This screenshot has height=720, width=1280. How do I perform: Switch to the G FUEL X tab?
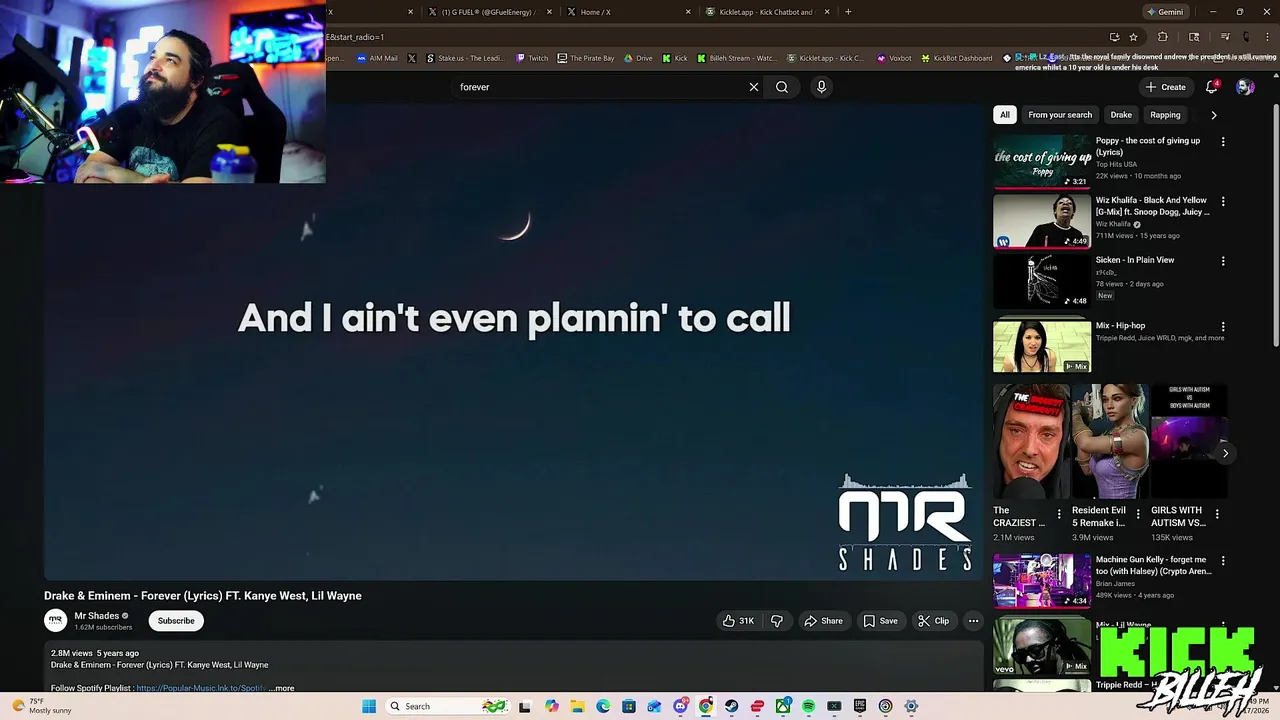point(489,12)
